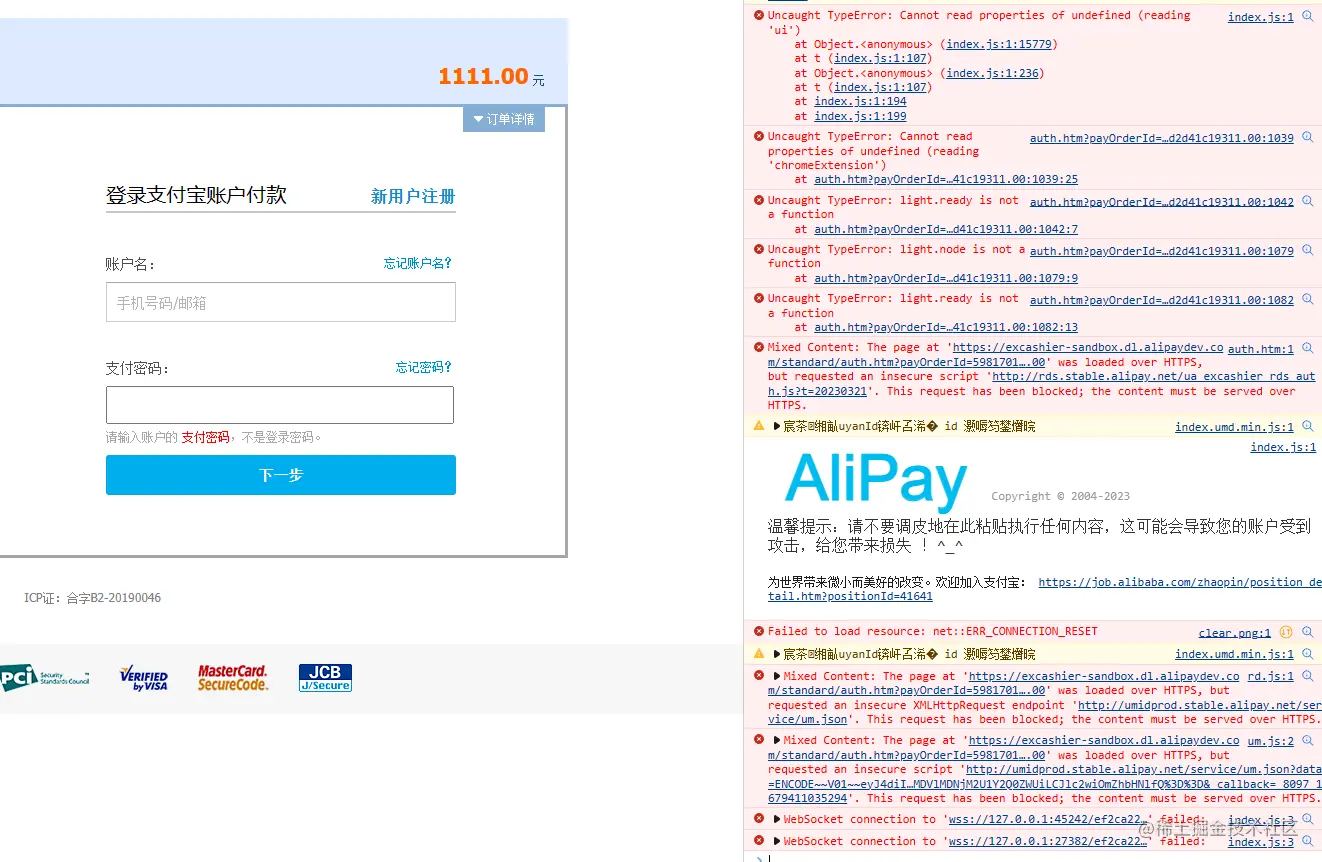The width and height of the screenshot is (1322, 862).
Task: Expand the WebSocket 127.0.0.1:45242 error
Action: point(776,819)
